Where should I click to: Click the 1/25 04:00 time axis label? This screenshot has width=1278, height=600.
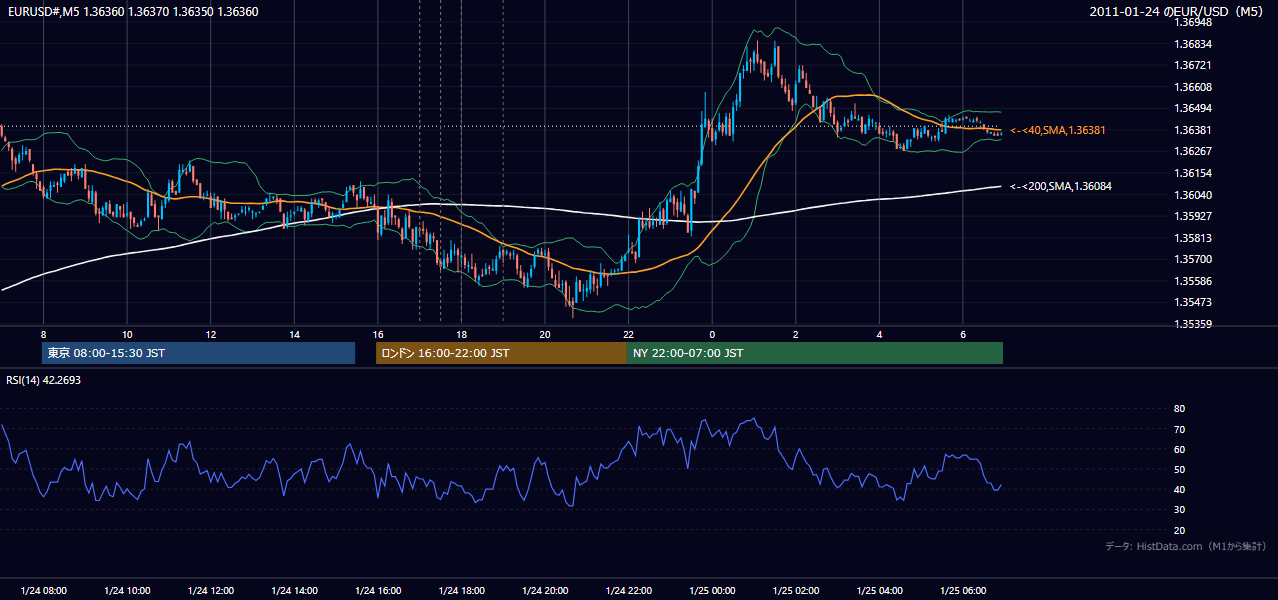tap(878, 590)
